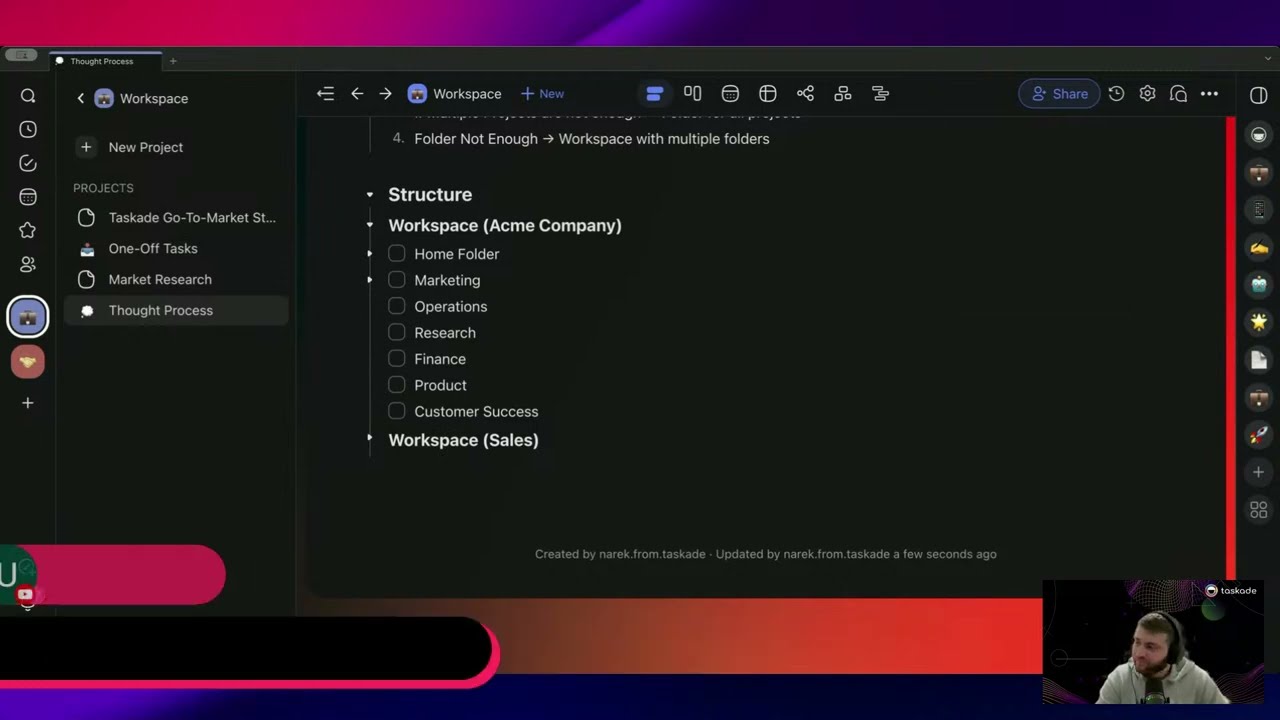
Task: Open version history clock icon
Action: pyautogui.click(x=1116, y=93)
